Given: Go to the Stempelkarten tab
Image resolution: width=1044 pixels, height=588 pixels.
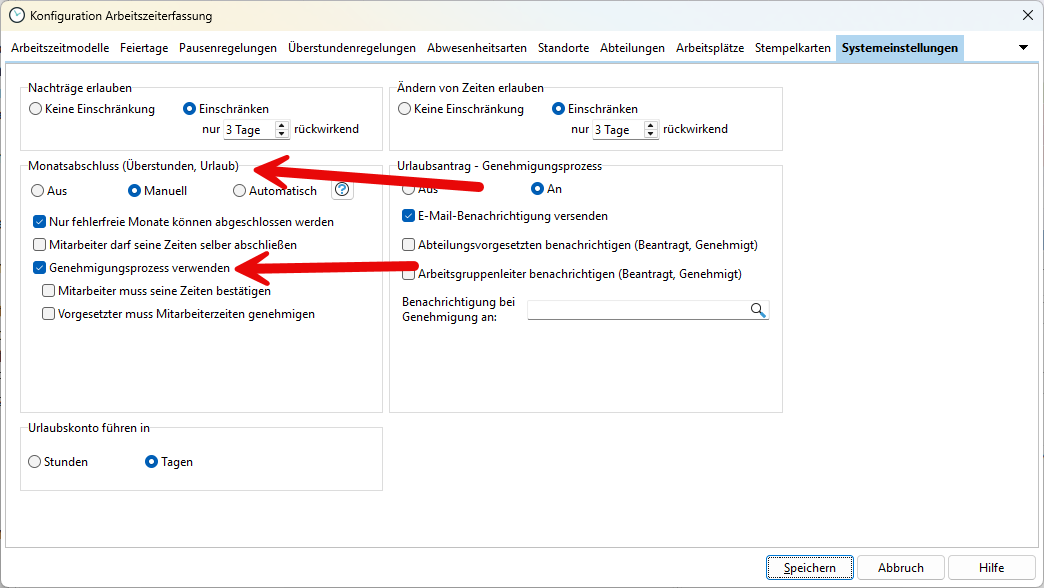Looking at the screenshot, I should click(792, 48).
